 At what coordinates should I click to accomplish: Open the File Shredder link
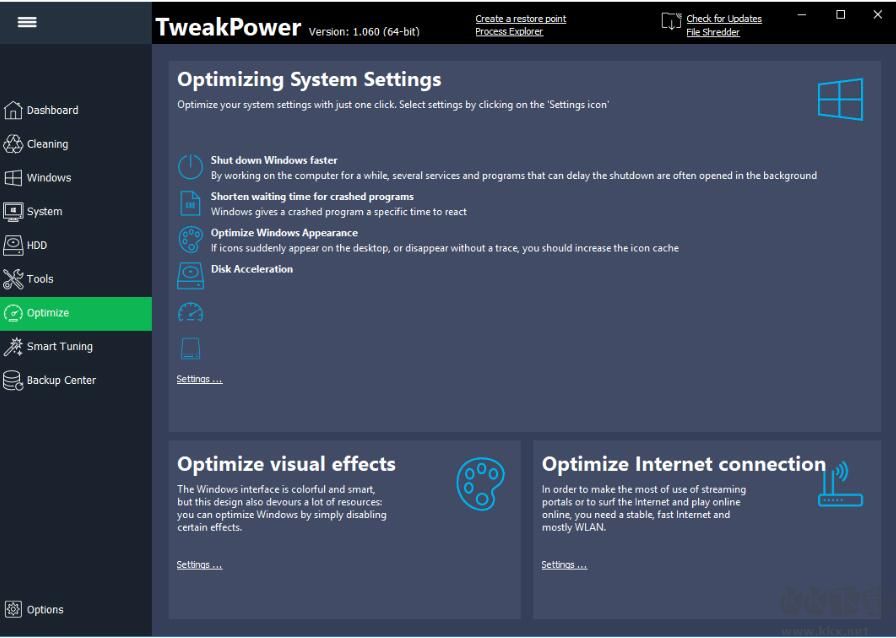pyautogui.click(x=713, y=31)
